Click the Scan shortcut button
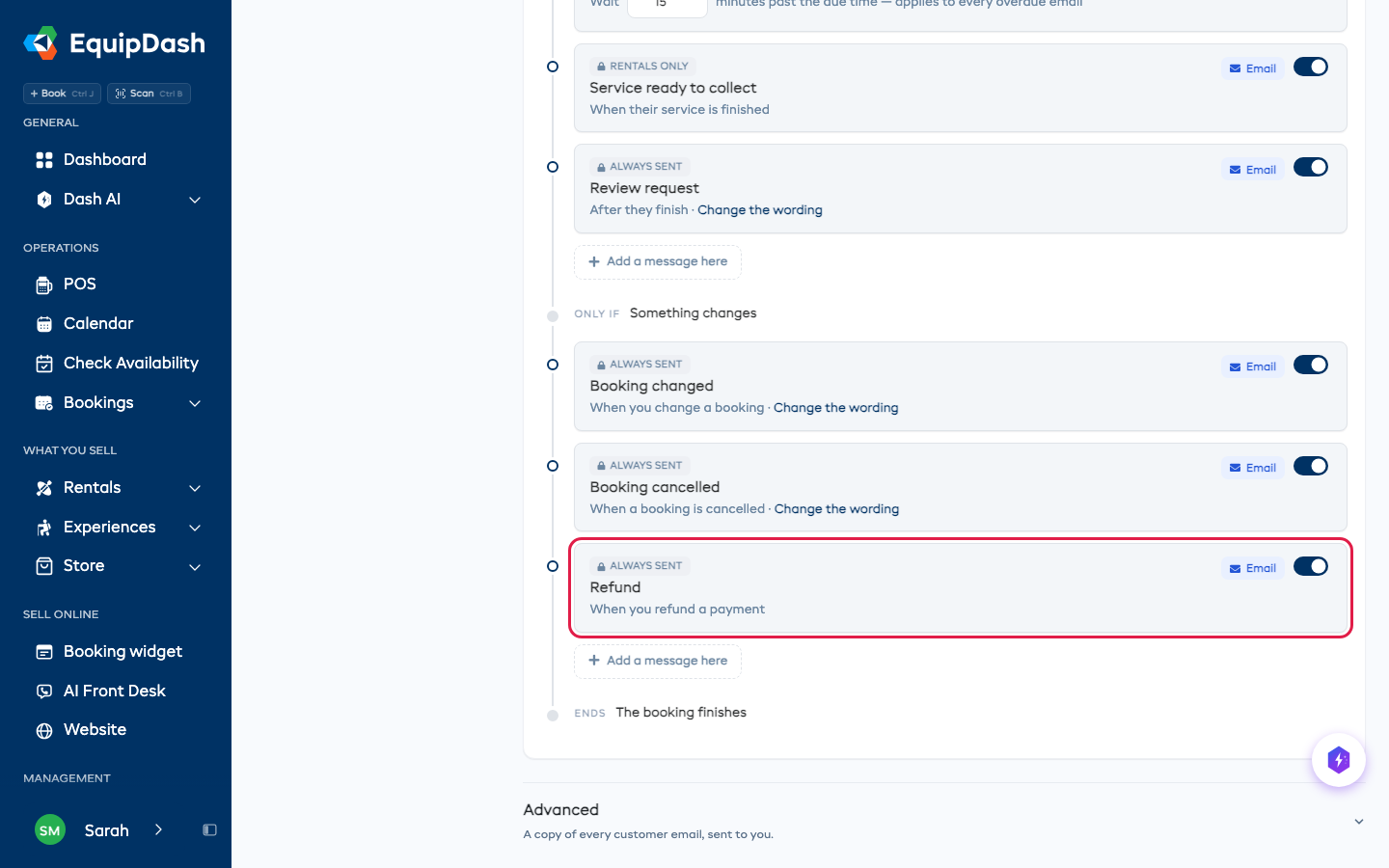The width and height of the screenshot is (1389, 868). tap(149, 94)
